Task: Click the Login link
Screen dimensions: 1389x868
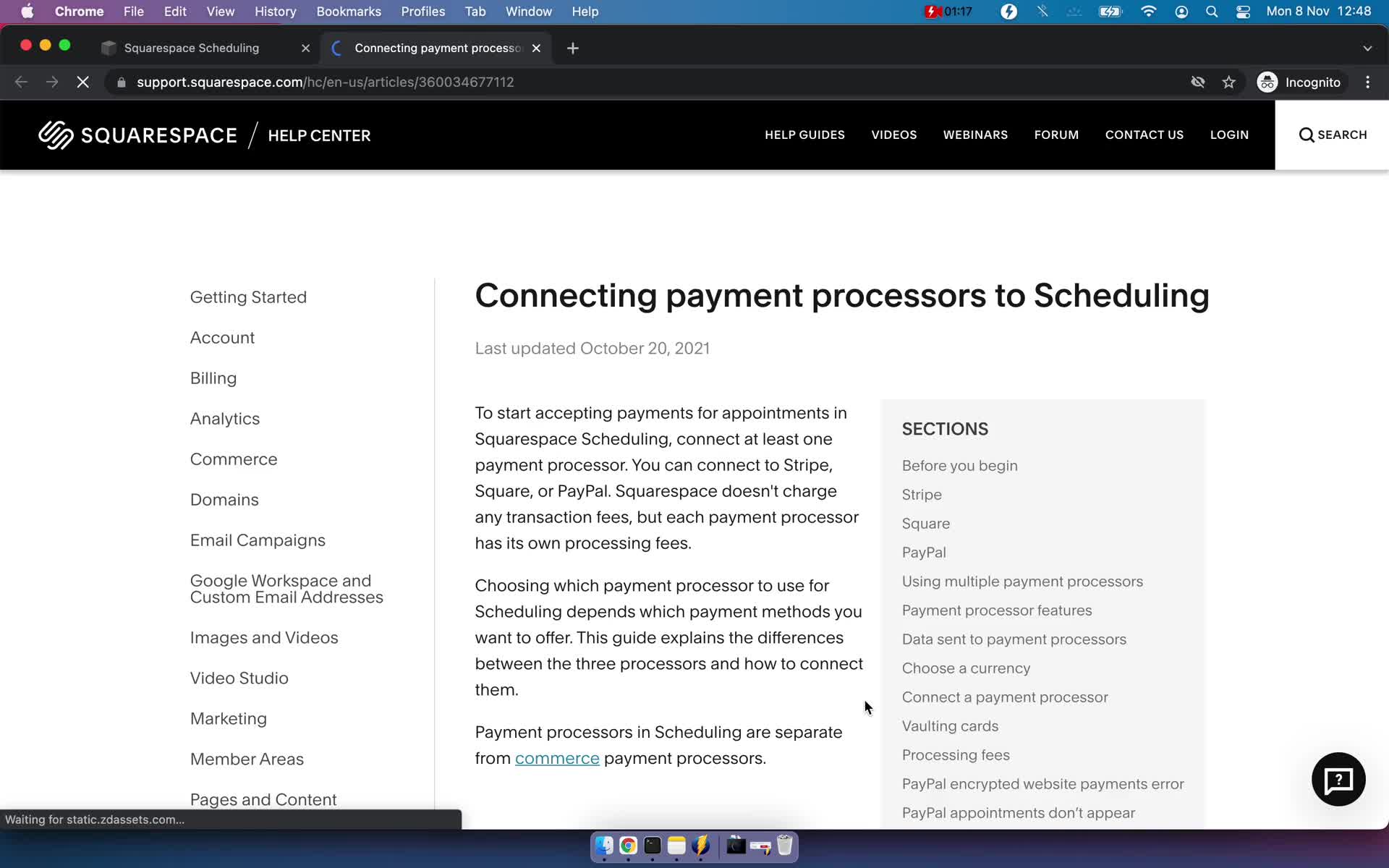Action: [x=1229, y=135]
